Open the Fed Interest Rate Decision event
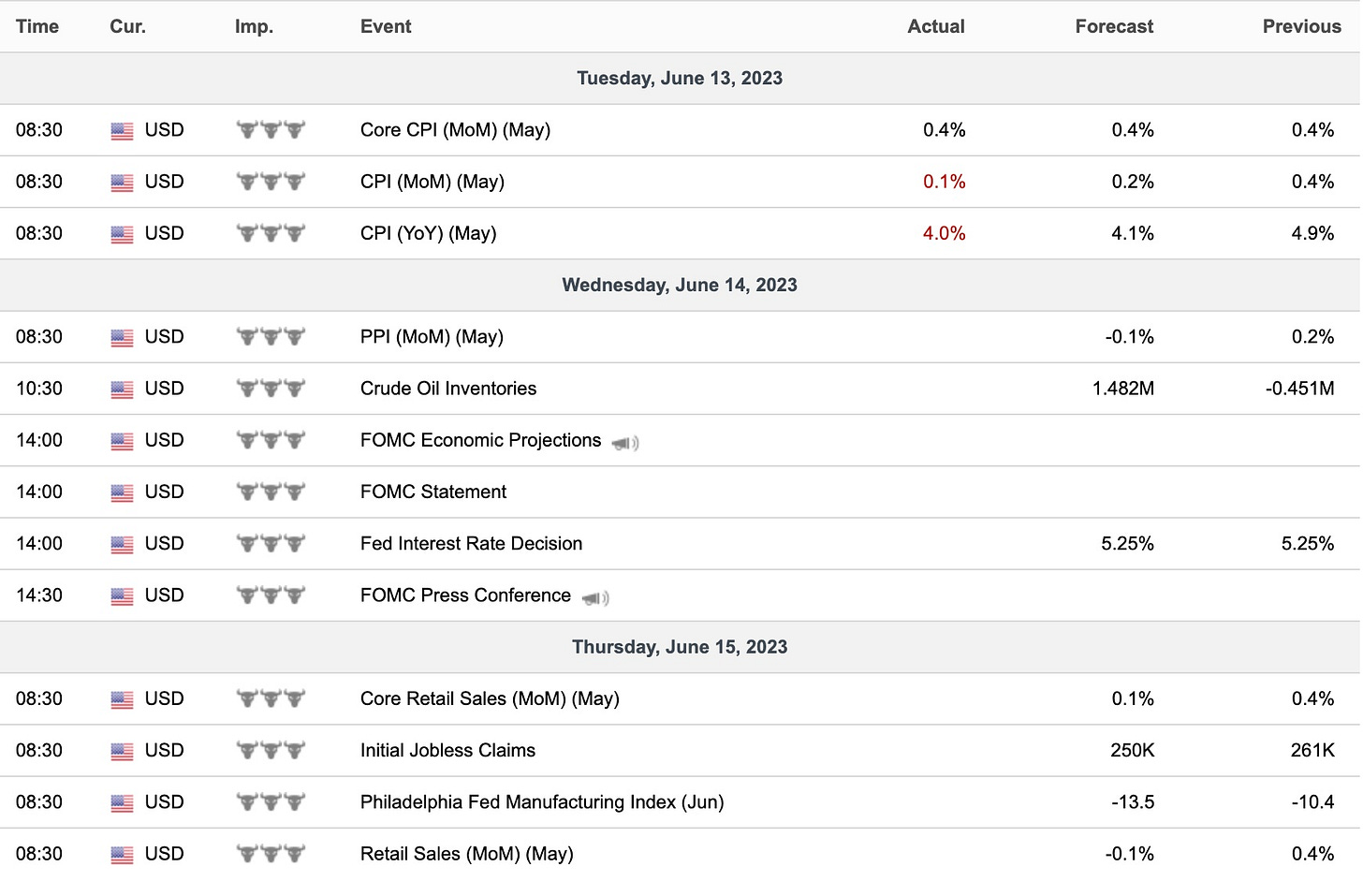 click(x=471, y=544)
